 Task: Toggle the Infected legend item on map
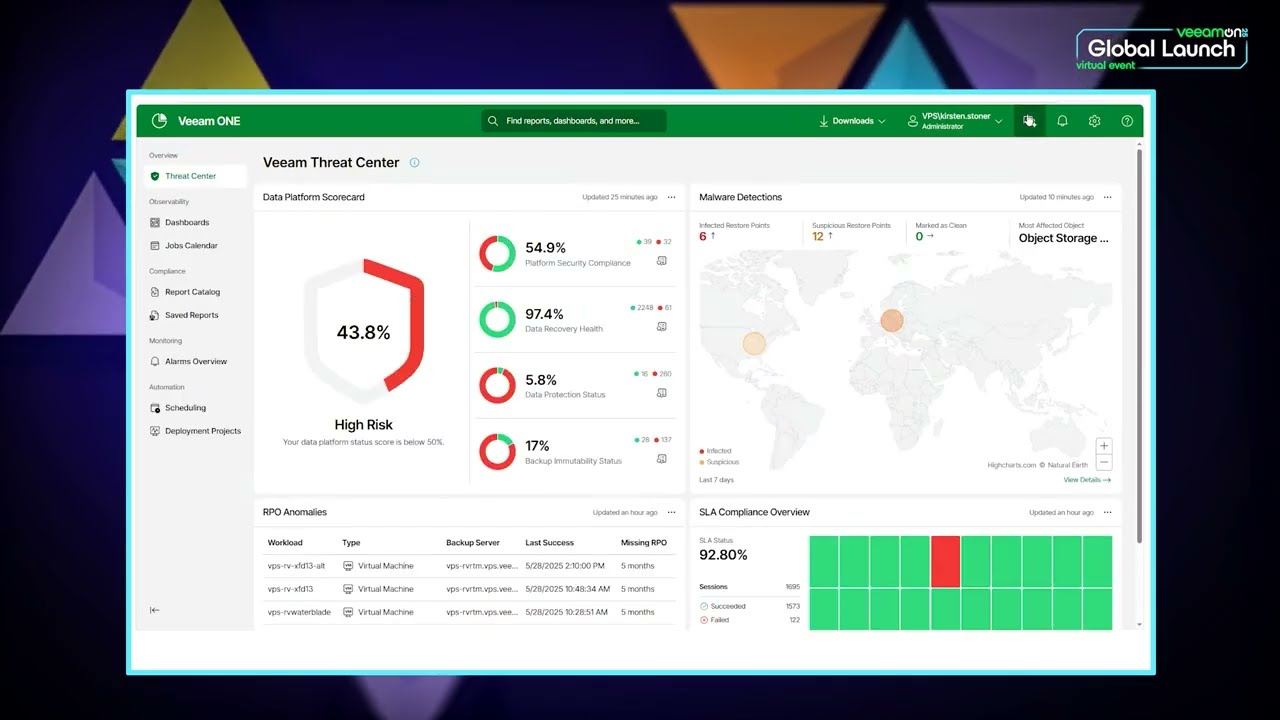pyautogui.click(x=715, y=451)
